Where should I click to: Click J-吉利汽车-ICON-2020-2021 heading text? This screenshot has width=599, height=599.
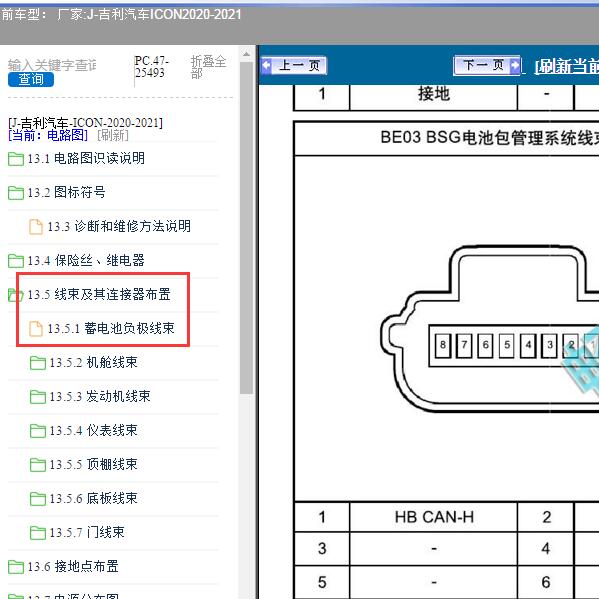(85, 123)
